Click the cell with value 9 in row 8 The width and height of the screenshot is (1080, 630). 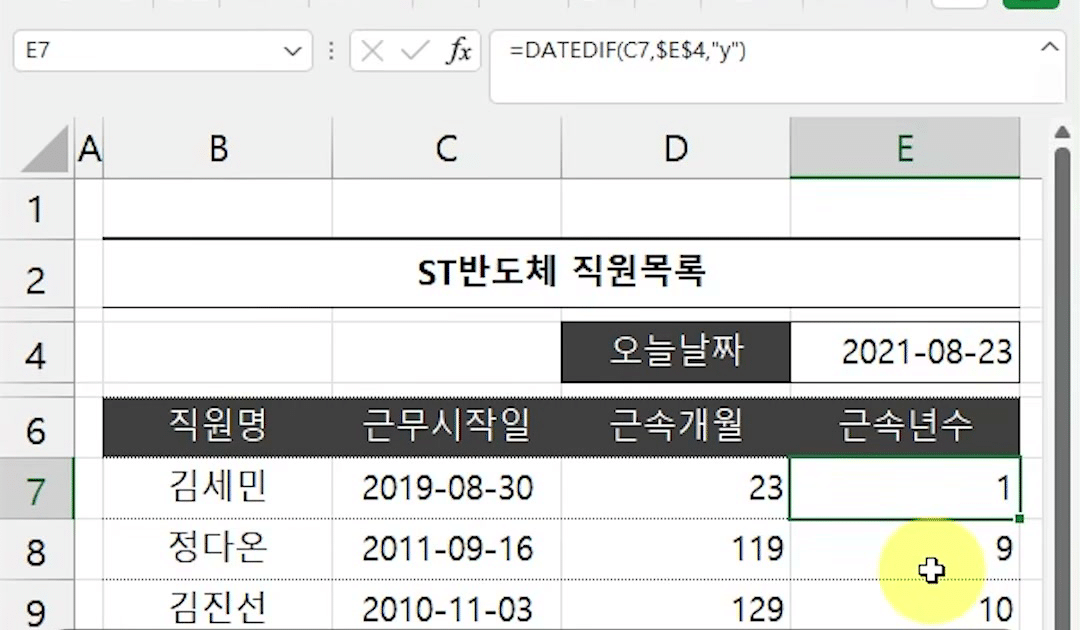(x=905, y=549)
